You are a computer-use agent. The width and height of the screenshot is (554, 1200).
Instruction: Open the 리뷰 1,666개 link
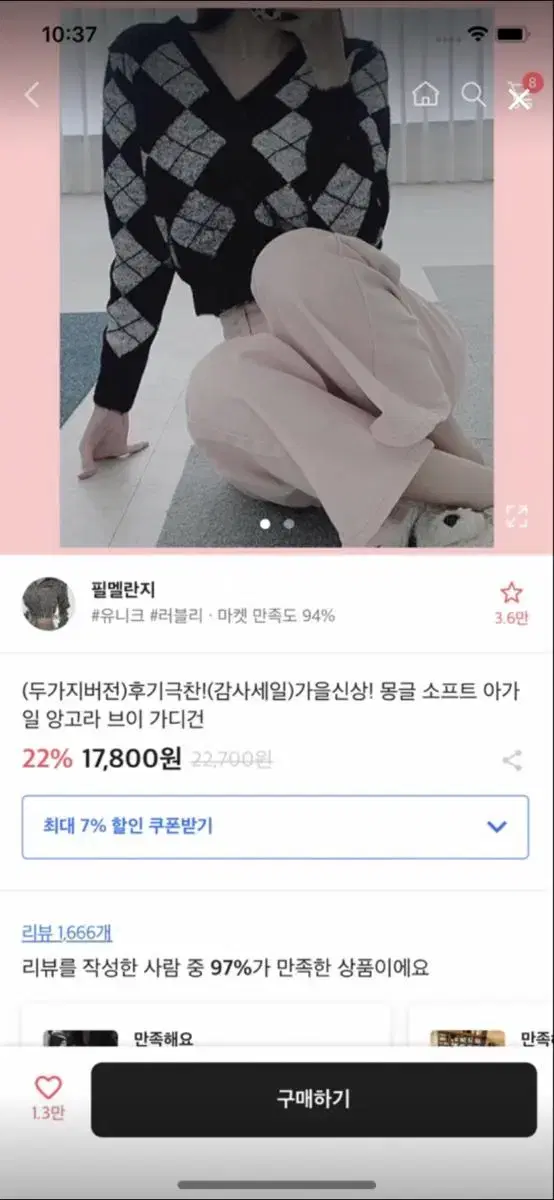[67, 933]
